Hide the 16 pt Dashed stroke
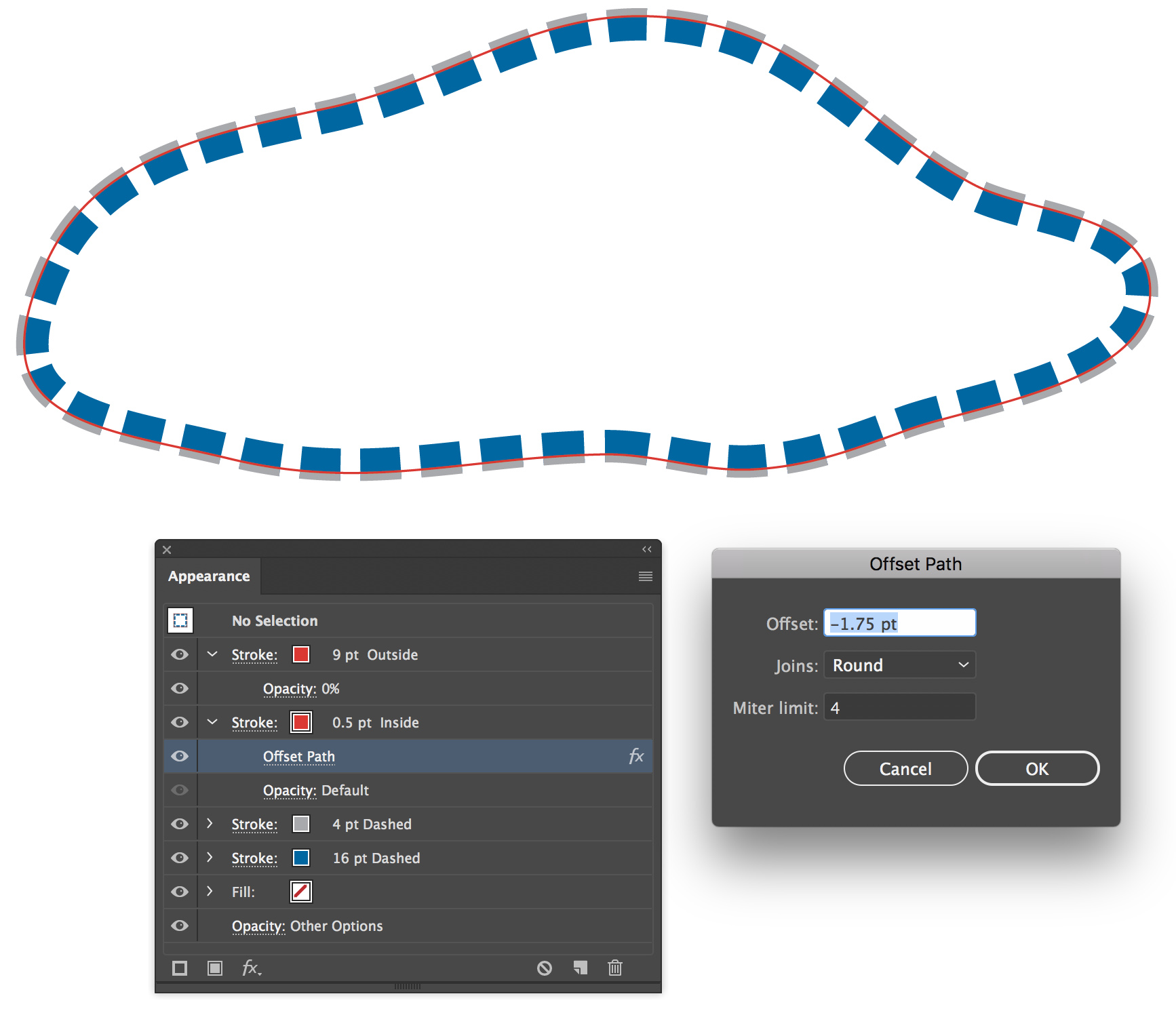This screenshot has height=1013, width=1176. [180, 858]
